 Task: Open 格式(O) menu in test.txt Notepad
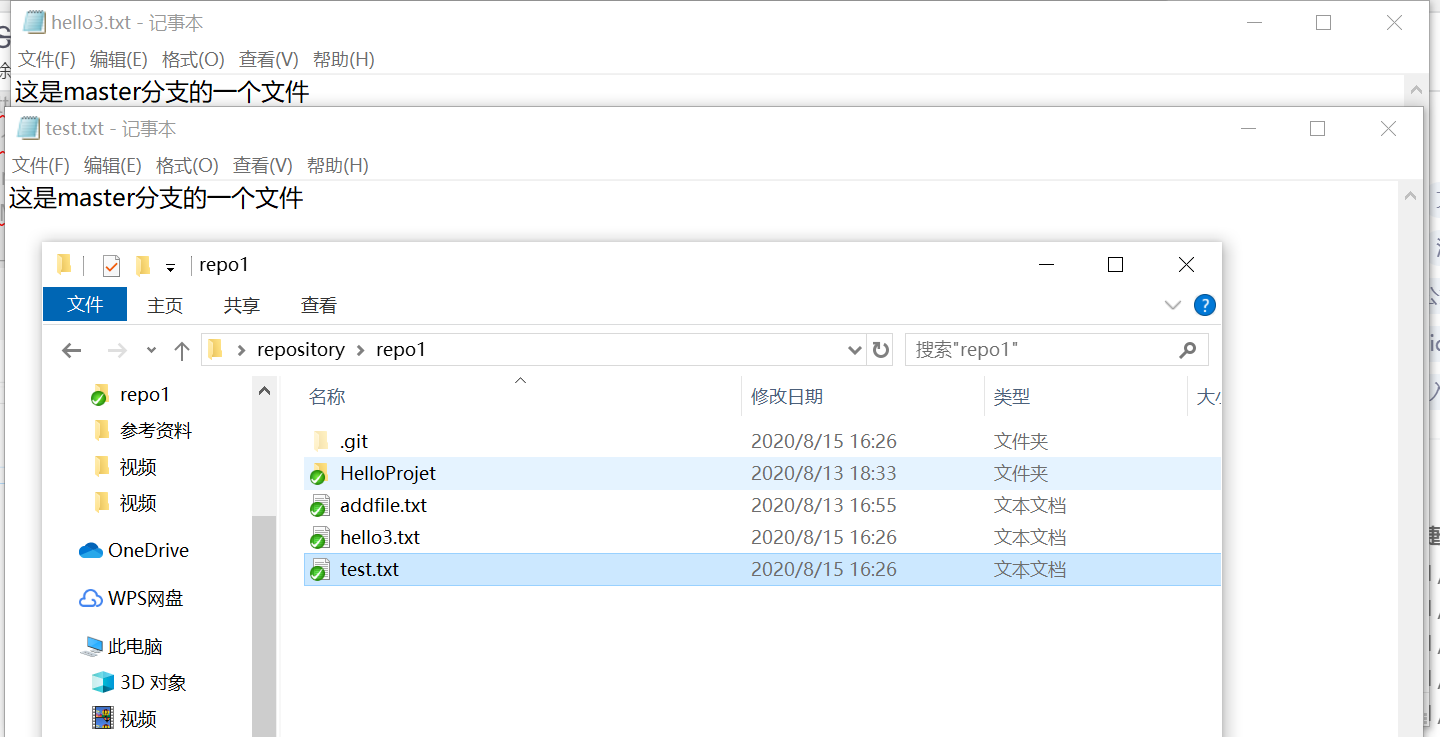pos(187,165)
